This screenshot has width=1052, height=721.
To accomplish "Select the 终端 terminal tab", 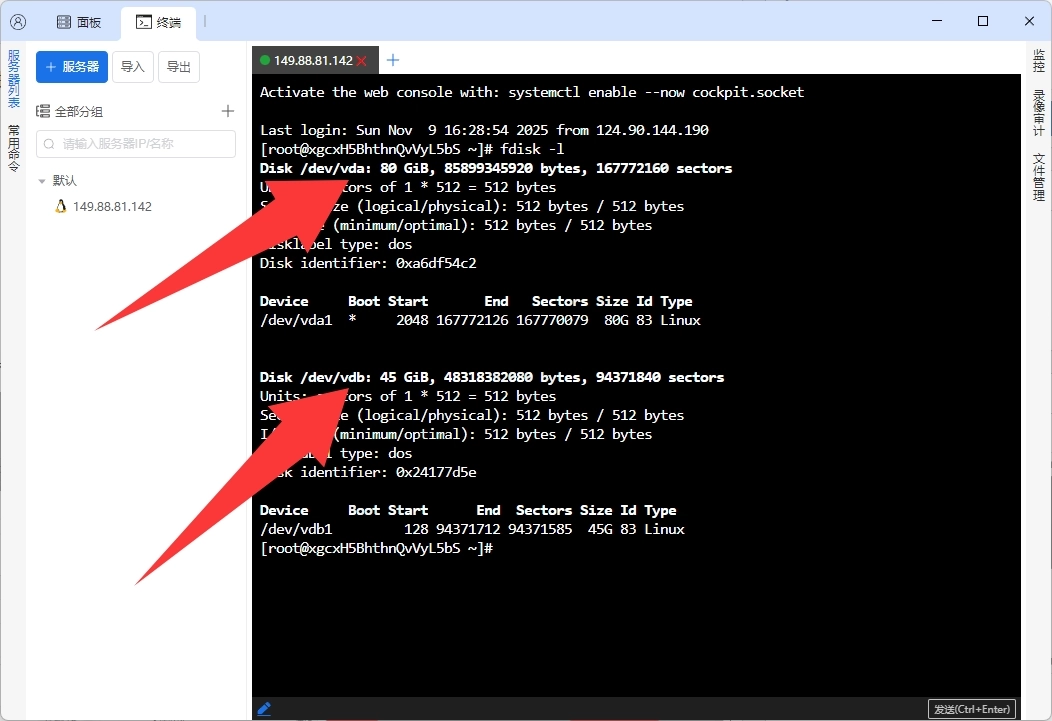I will [158, 21].
